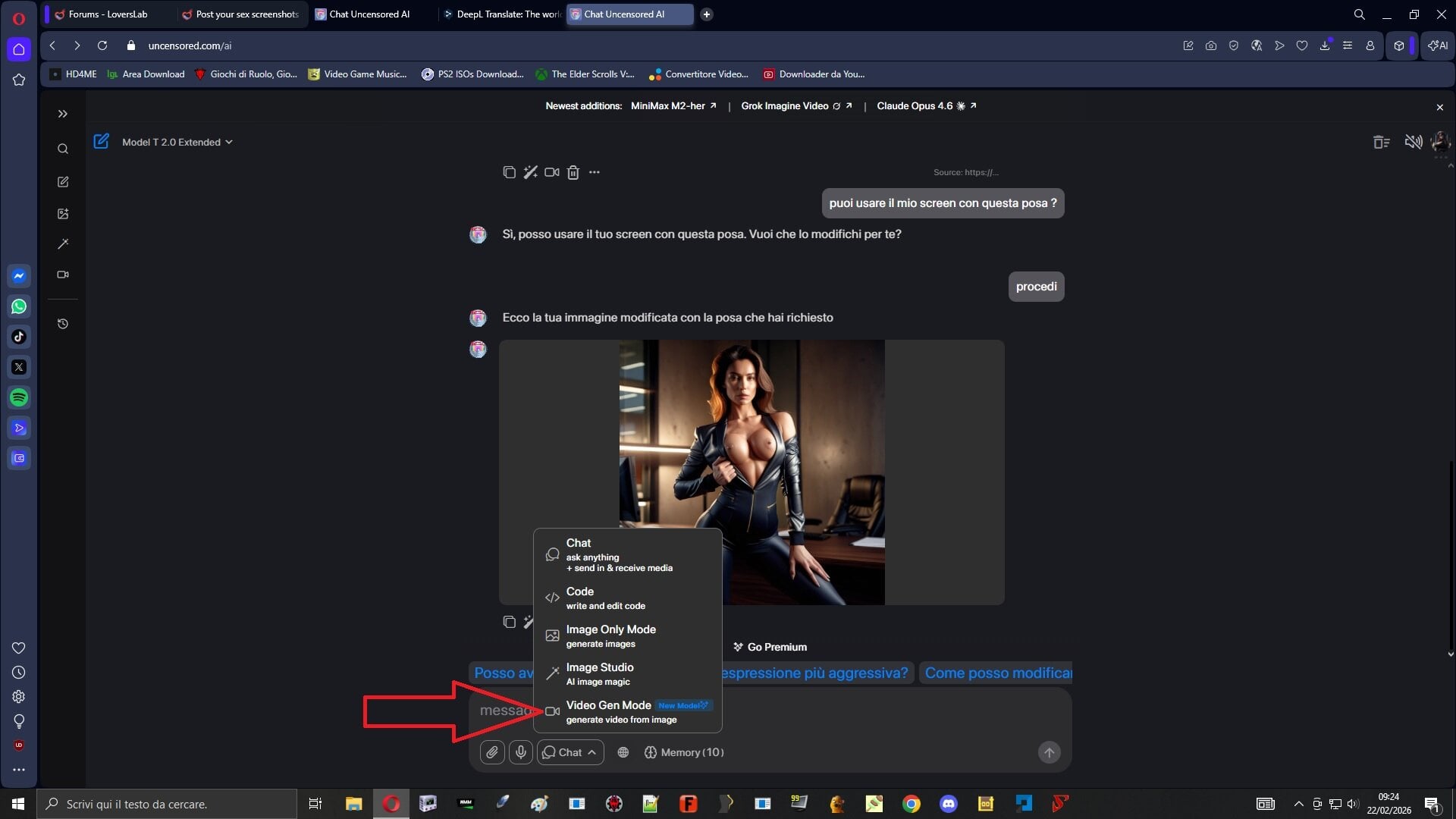Click the magic wand icon above first reply

(530, 172)
